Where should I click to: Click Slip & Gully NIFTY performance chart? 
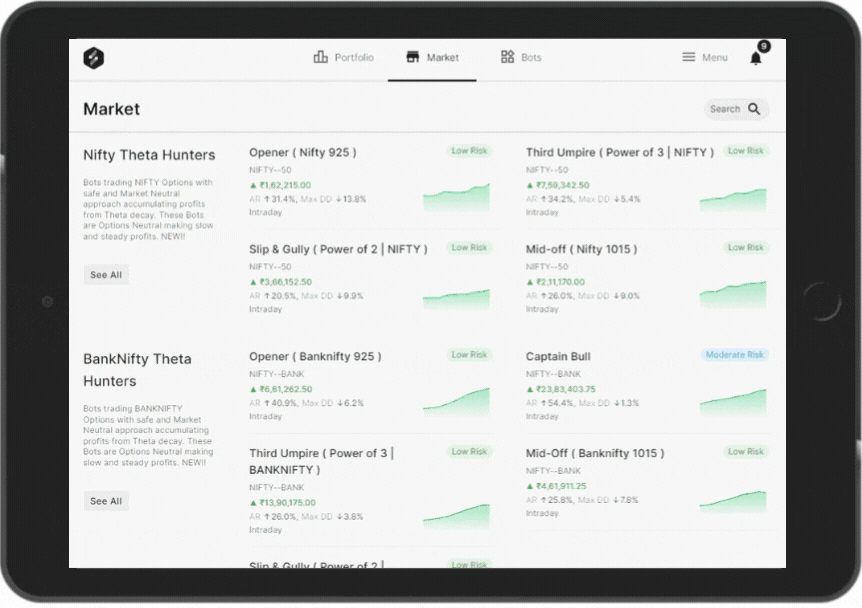click(456, 299)
